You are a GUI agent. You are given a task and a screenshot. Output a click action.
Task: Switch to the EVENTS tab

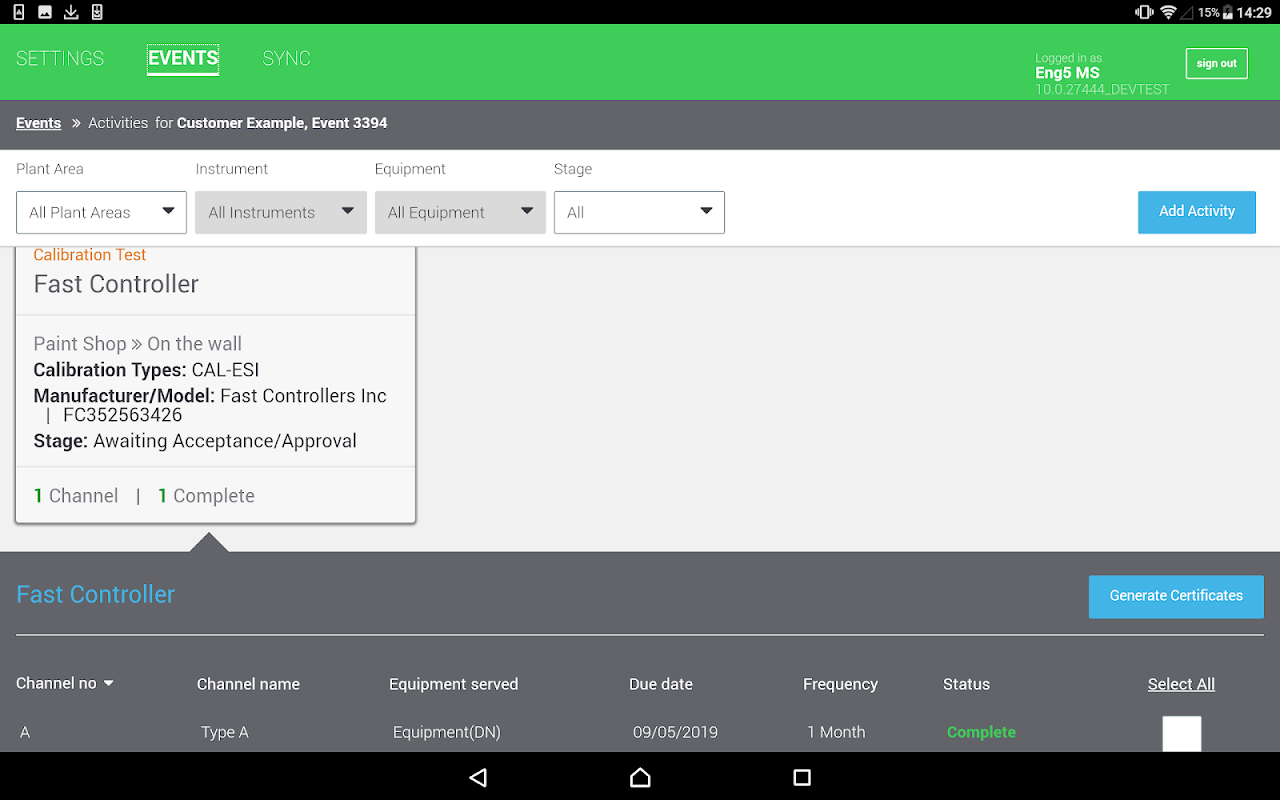click(183, 59)
